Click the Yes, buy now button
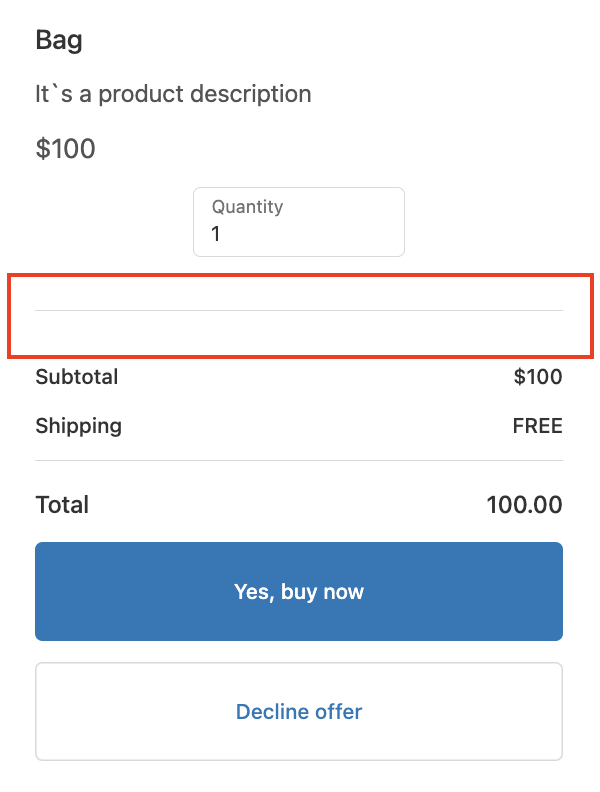The width and height of the screenshot is (600, 792). [x=298, y=591]
